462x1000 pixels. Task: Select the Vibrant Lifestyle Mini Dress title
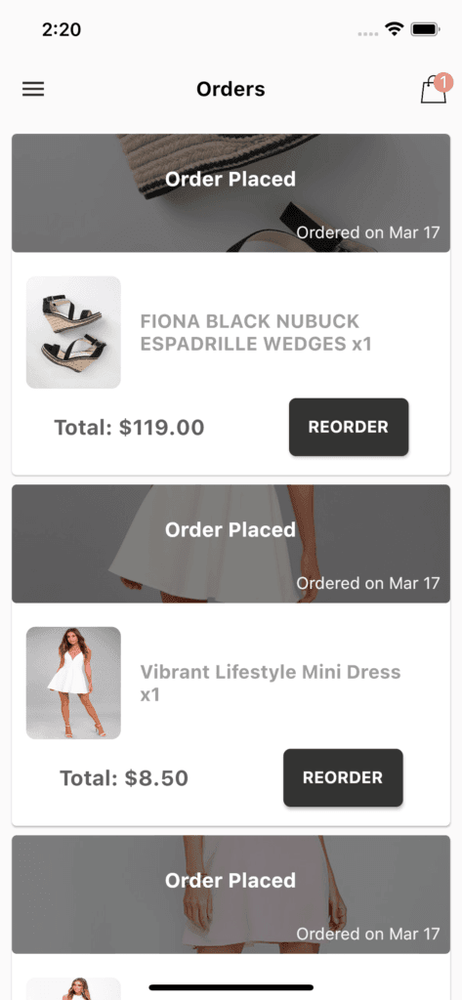pos(271,683)
